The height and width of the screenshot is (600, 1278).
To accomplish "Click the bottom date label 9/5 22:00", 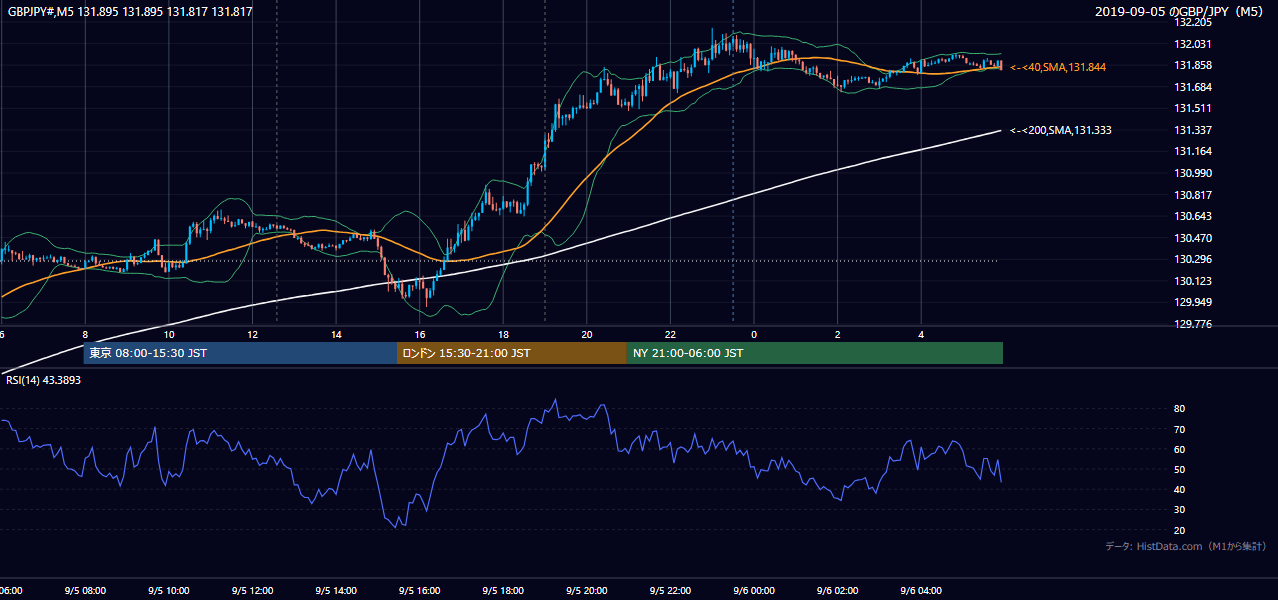I will 670,591.
